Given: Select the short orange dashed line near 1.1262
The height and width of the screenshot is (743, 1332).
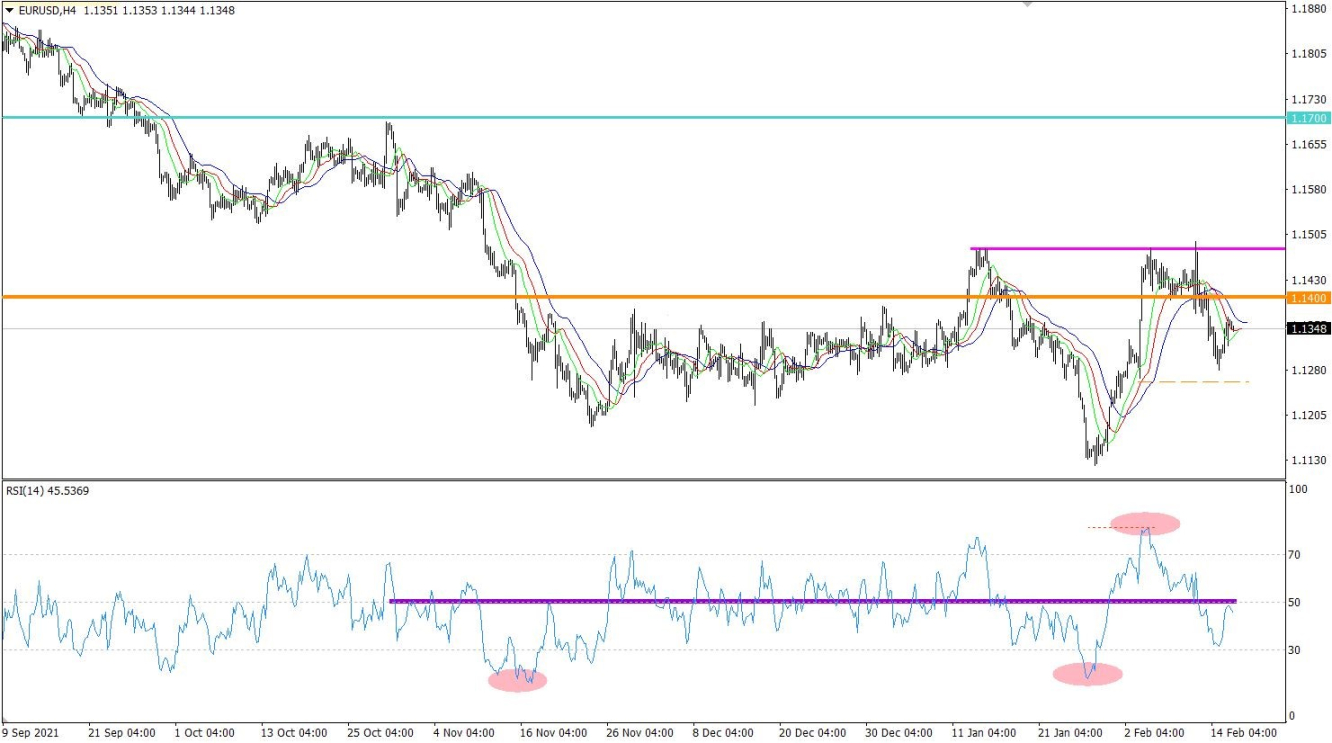Looking at the screenshot, I should (1193, 382).
